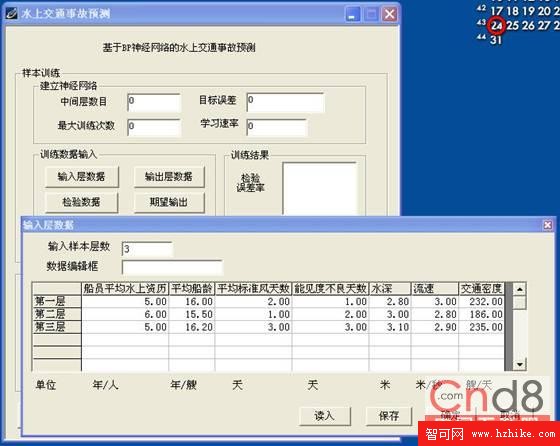The height and width of the screenshot is (446, 560).
Task: Click the 输出层数据 button
Action: pos(169,176)
